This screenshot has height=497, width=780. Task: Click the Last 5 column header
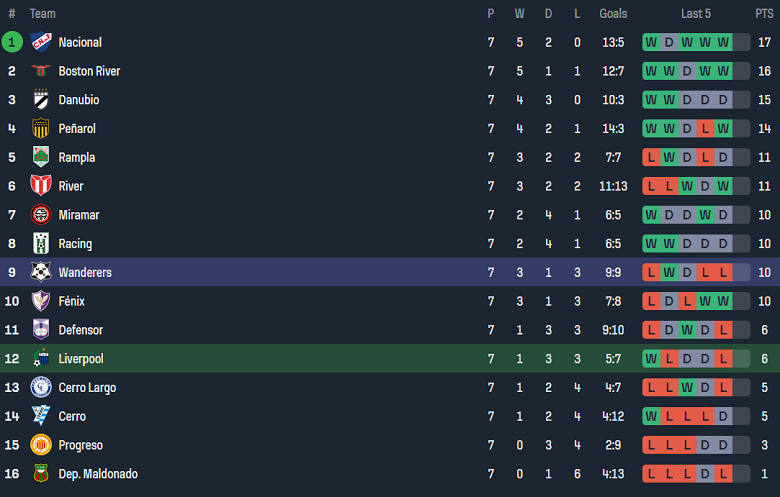point(695,14)
